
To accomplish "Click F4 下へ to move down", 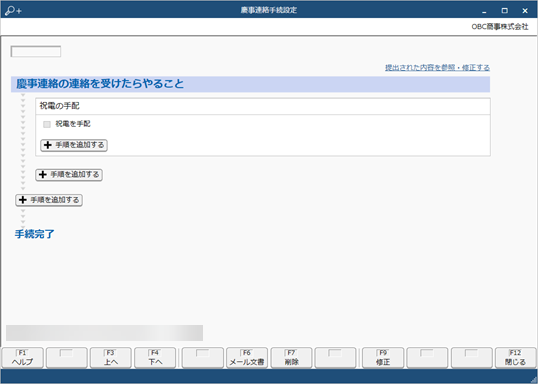I will (155, 358).
